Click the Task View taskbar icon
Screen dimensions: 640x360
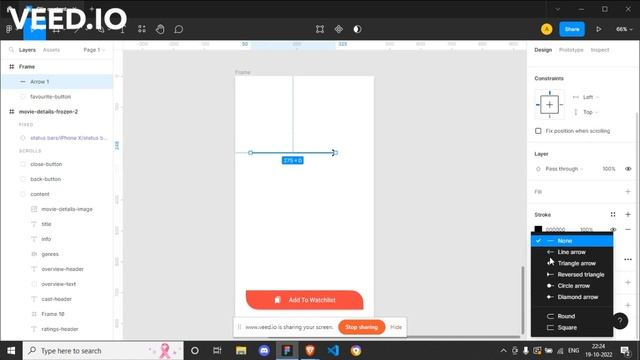tap(217, 351)
